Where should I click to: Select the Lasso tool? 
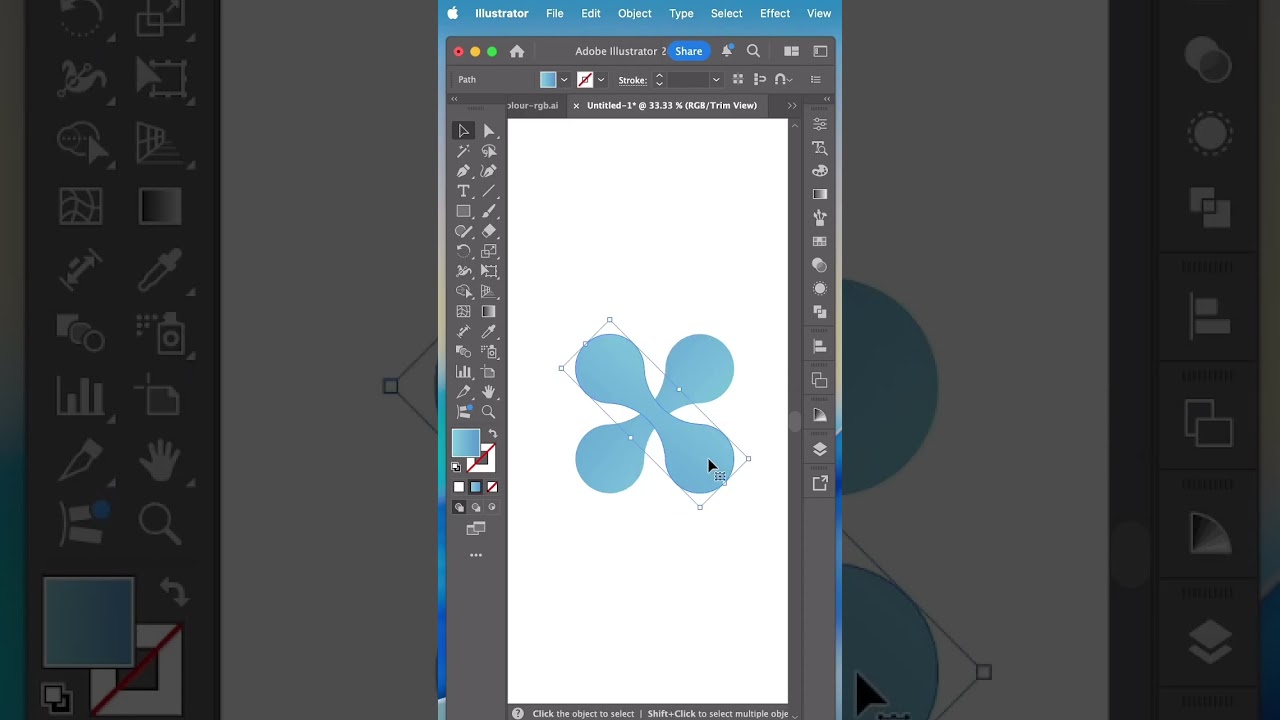(x=489, y=151)
